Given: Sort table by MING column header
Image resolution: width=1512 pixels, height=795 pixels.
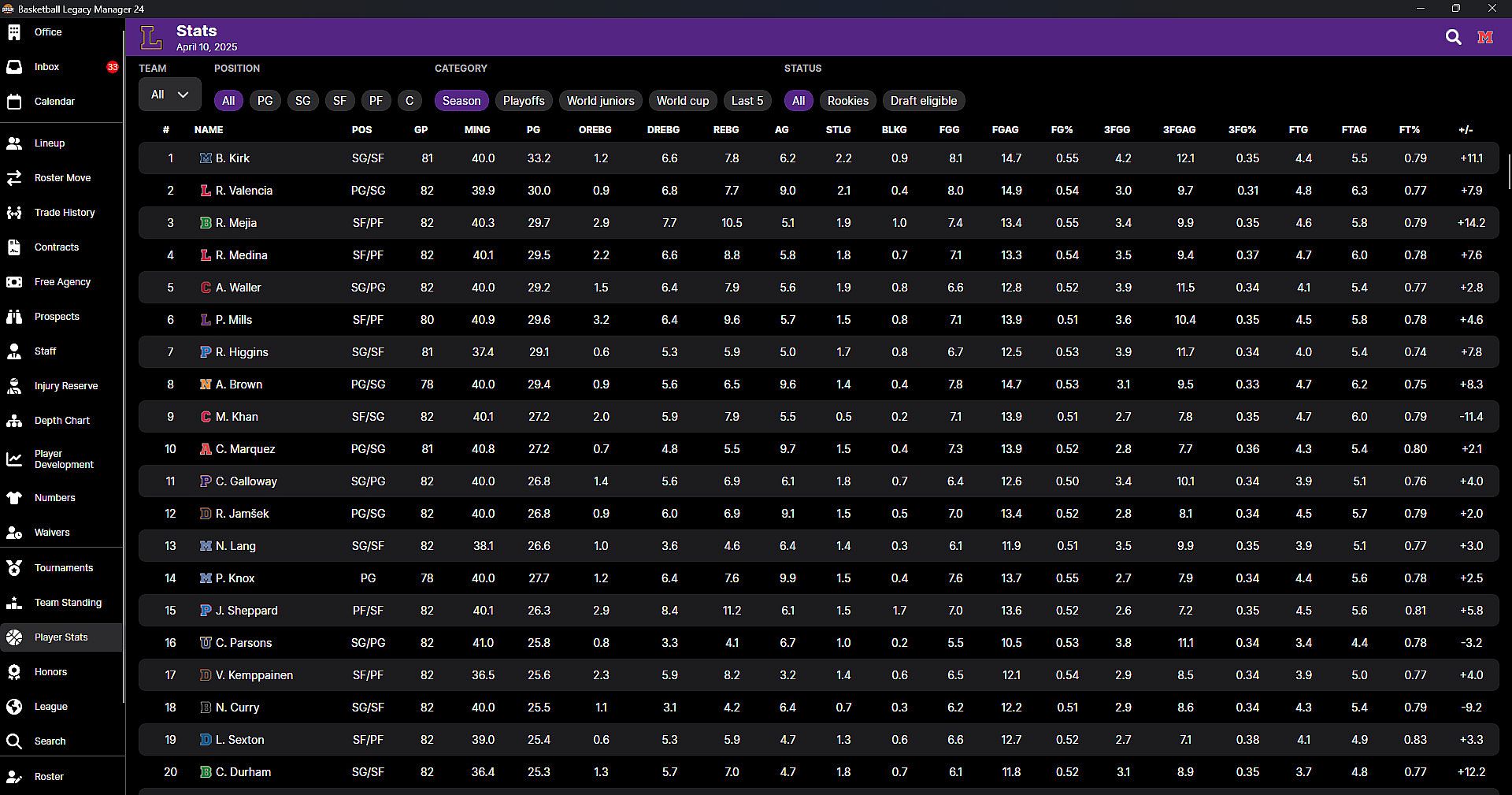Looking at the screenshot, I should click(x=477, y=130).
